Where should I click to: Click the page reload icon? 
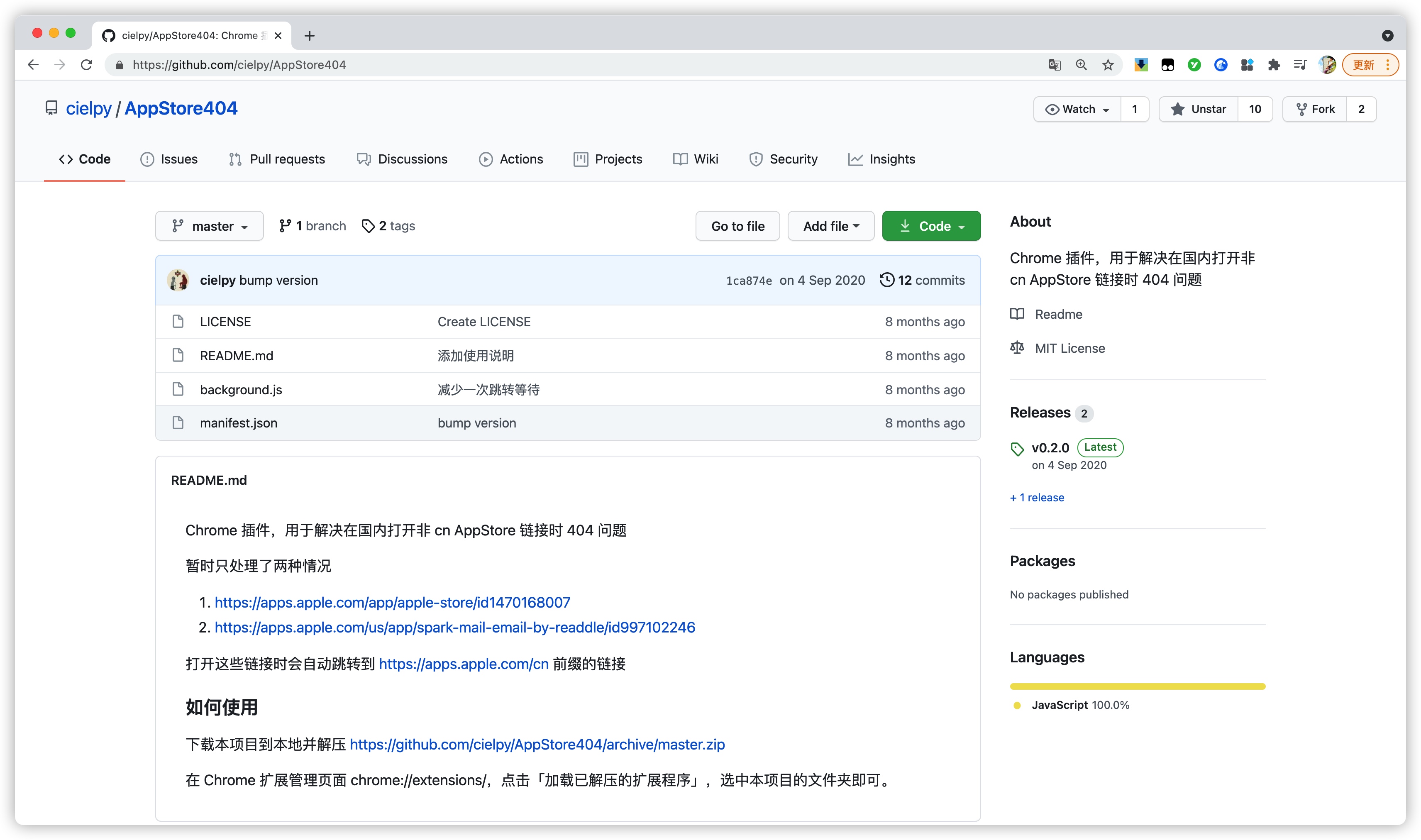tap(87, 65)
